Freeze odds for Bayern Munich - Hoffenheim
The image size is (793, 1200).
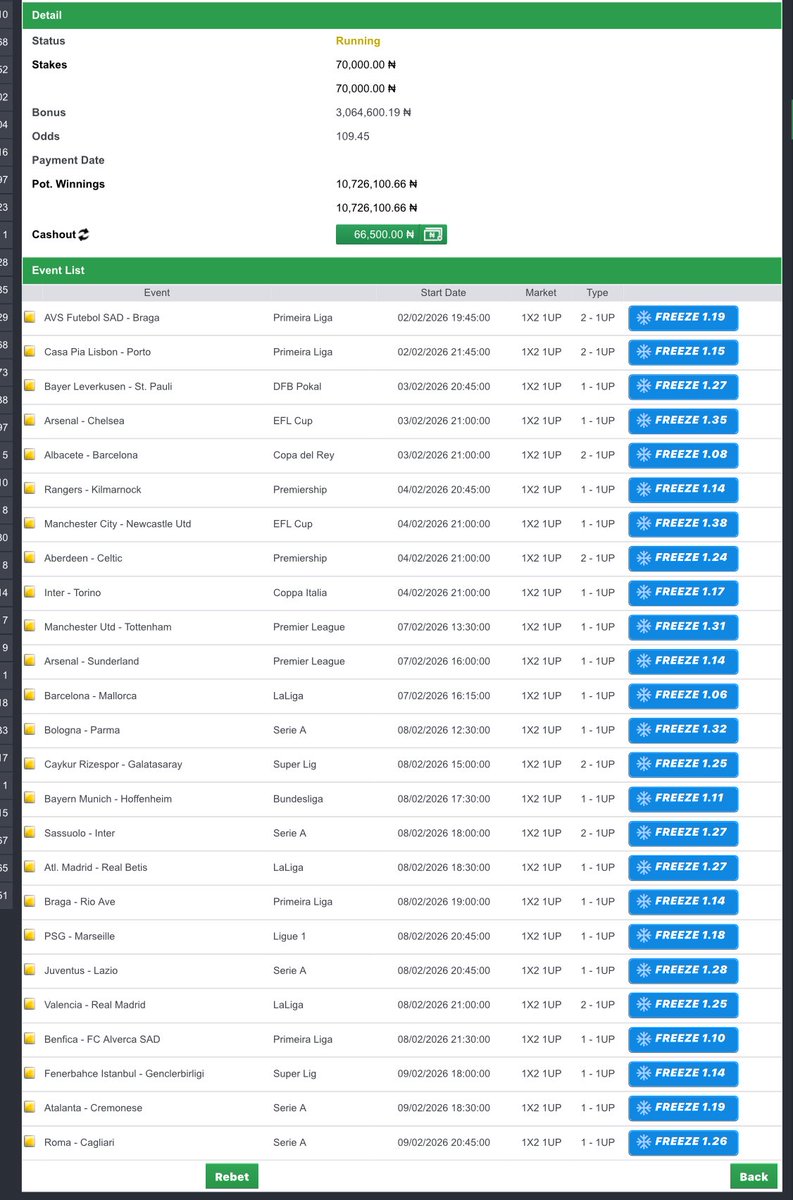683,798
